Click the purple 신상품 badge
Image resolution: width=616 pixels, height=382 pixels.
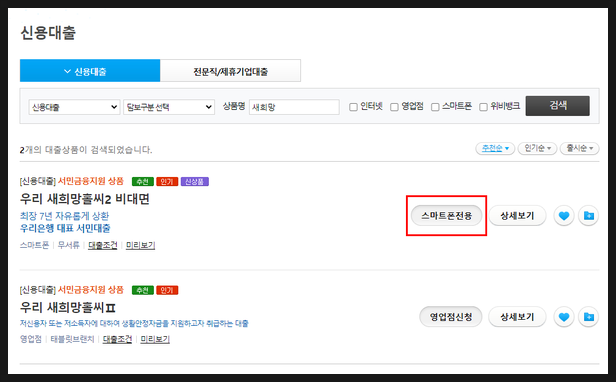pyautogui.click(x=194, y=182)
